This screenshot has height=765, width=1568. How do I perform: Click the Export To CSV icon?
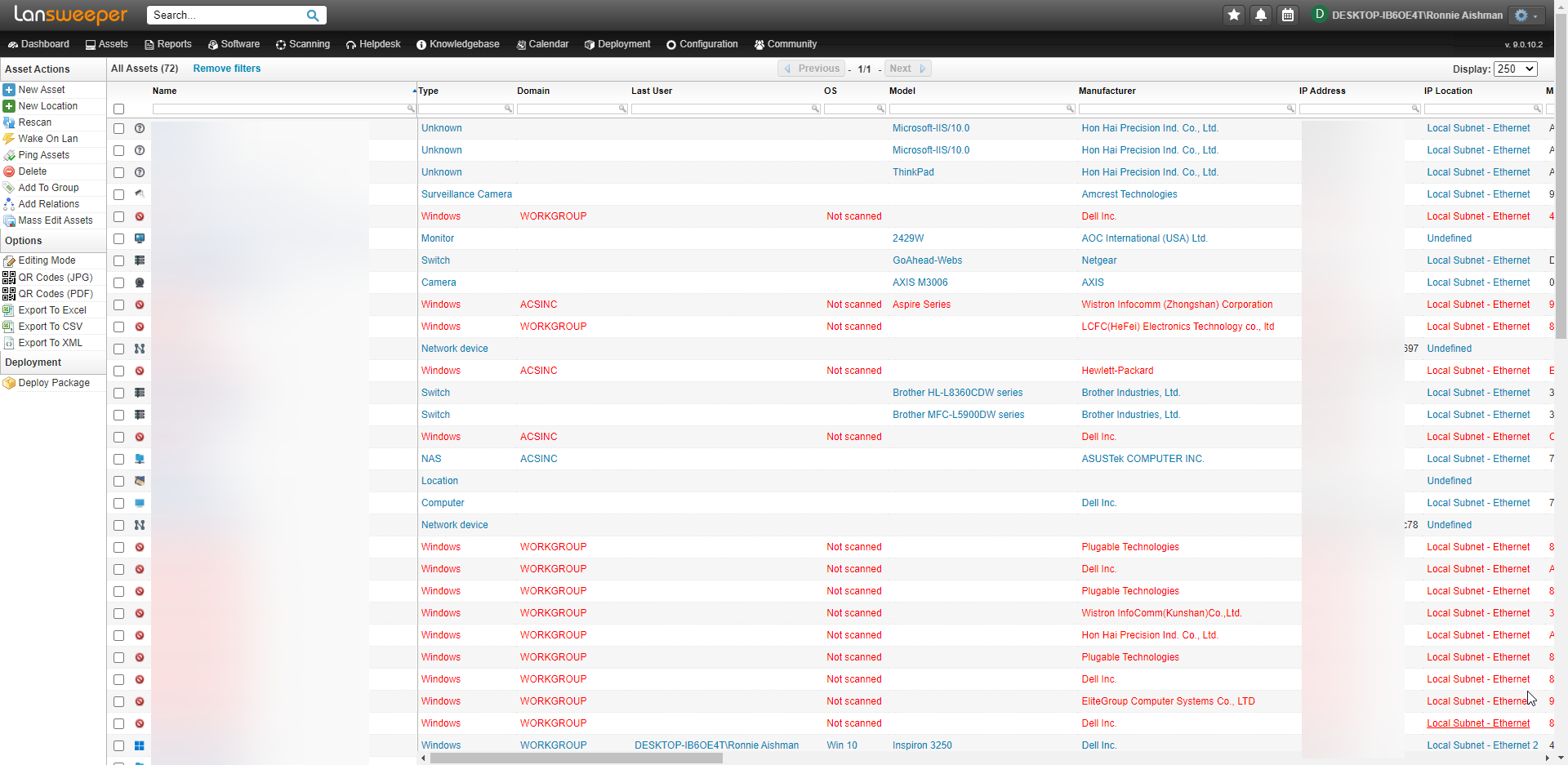[9, 327]
